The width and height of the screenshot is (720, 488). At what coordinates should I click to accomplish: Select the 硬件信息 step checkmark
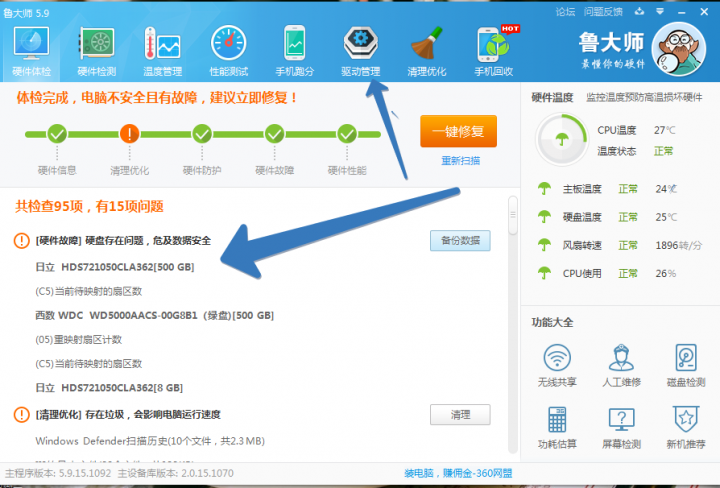57,134
